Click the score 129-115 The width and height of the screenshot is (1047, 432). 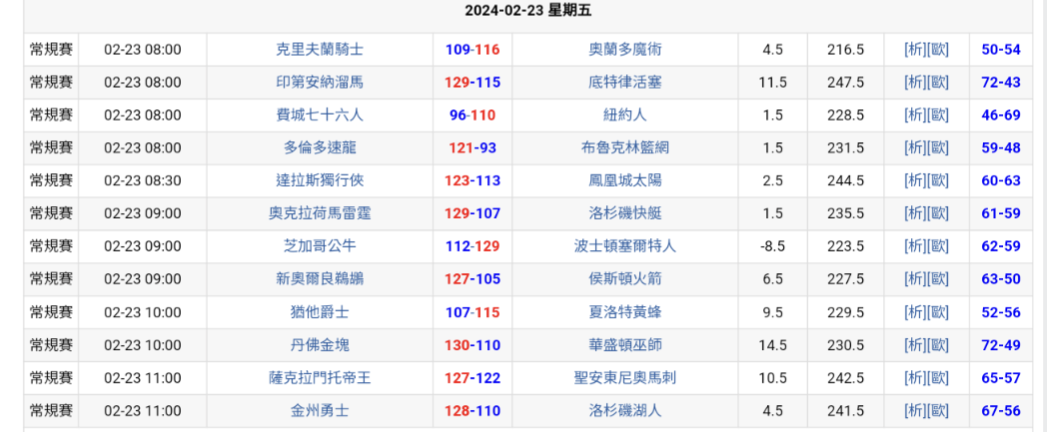pyautogui.click(x=473, y=82)
